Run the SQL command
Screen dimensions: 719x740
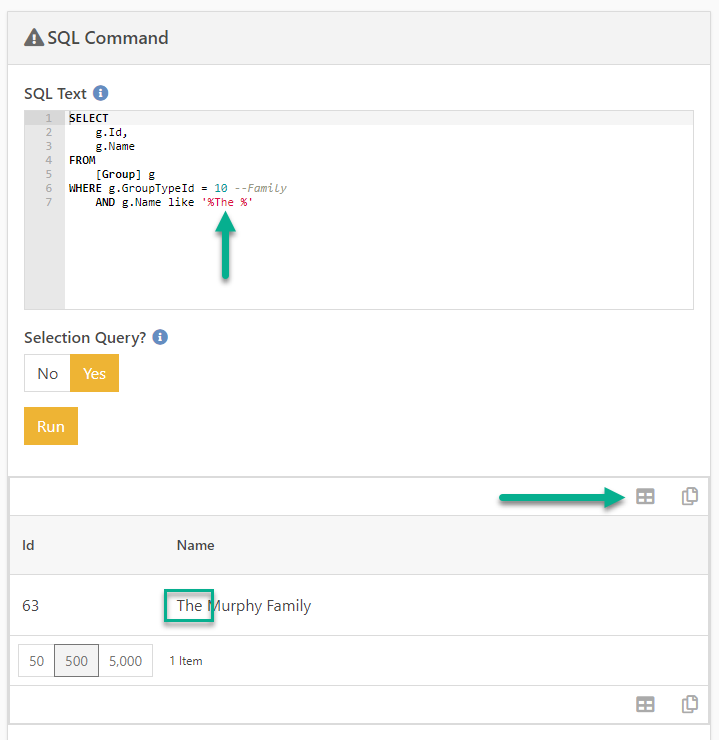(x=51, y=426)
